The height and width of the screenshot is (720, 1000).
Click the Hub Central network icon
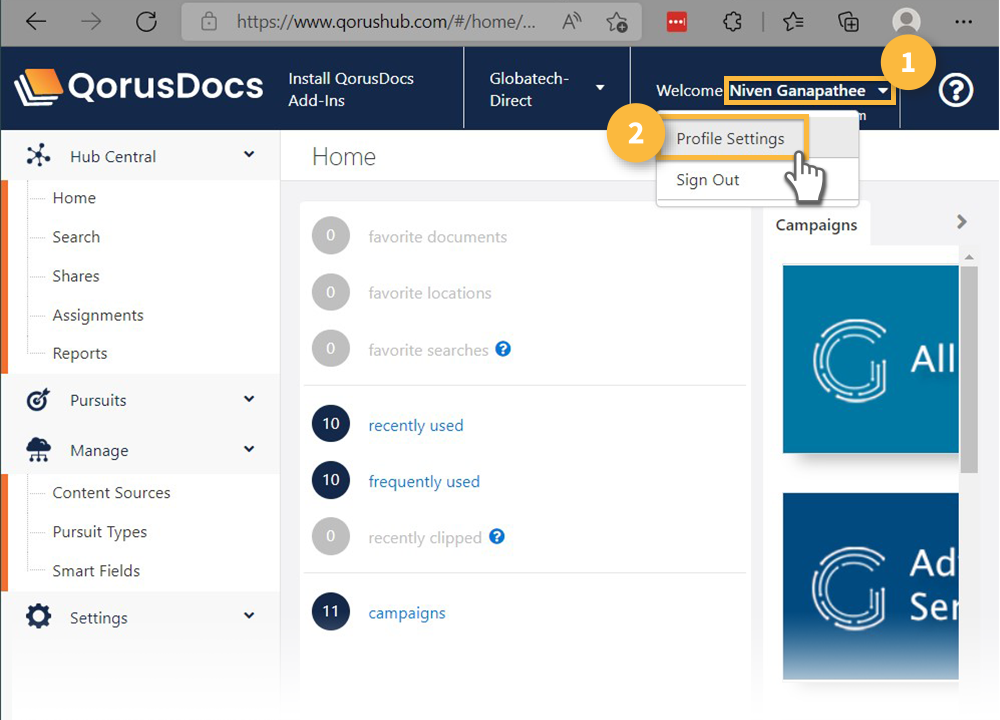pyautogui.click(x=38, y=156)
